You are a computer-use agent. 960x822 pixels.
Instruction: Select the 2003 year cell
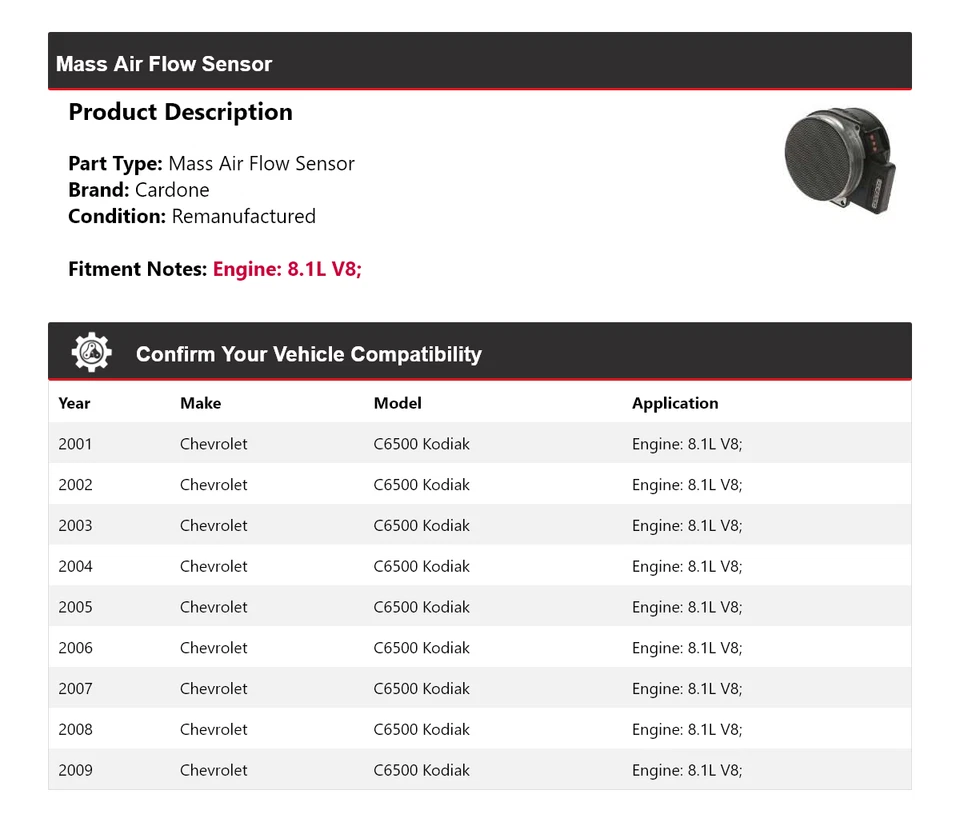coord(75,526)
